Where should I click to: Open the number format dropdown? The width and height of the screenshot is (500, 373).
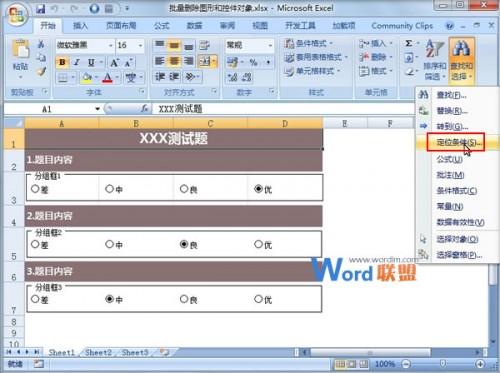click(x=270, y=45)
